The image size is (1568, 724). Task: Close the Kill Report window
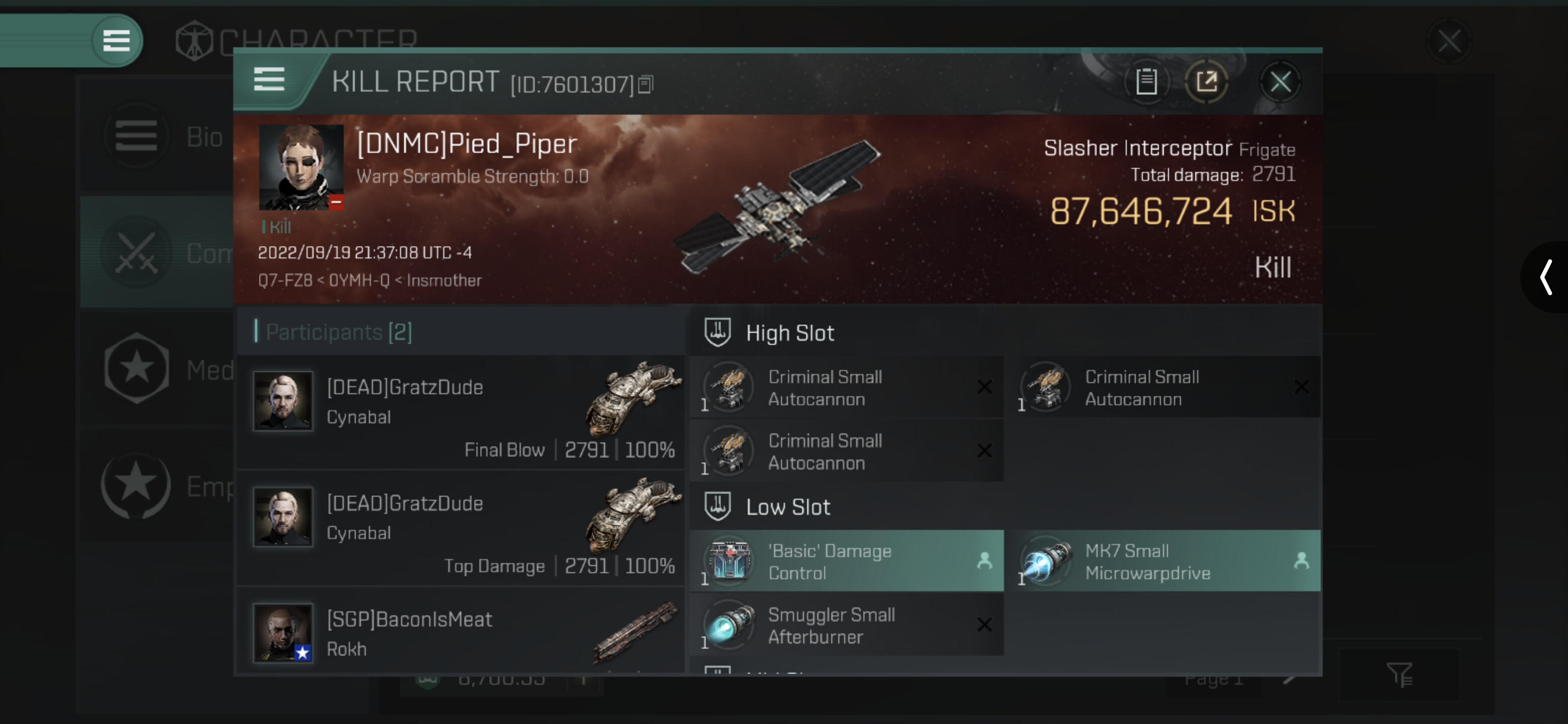1280,81
